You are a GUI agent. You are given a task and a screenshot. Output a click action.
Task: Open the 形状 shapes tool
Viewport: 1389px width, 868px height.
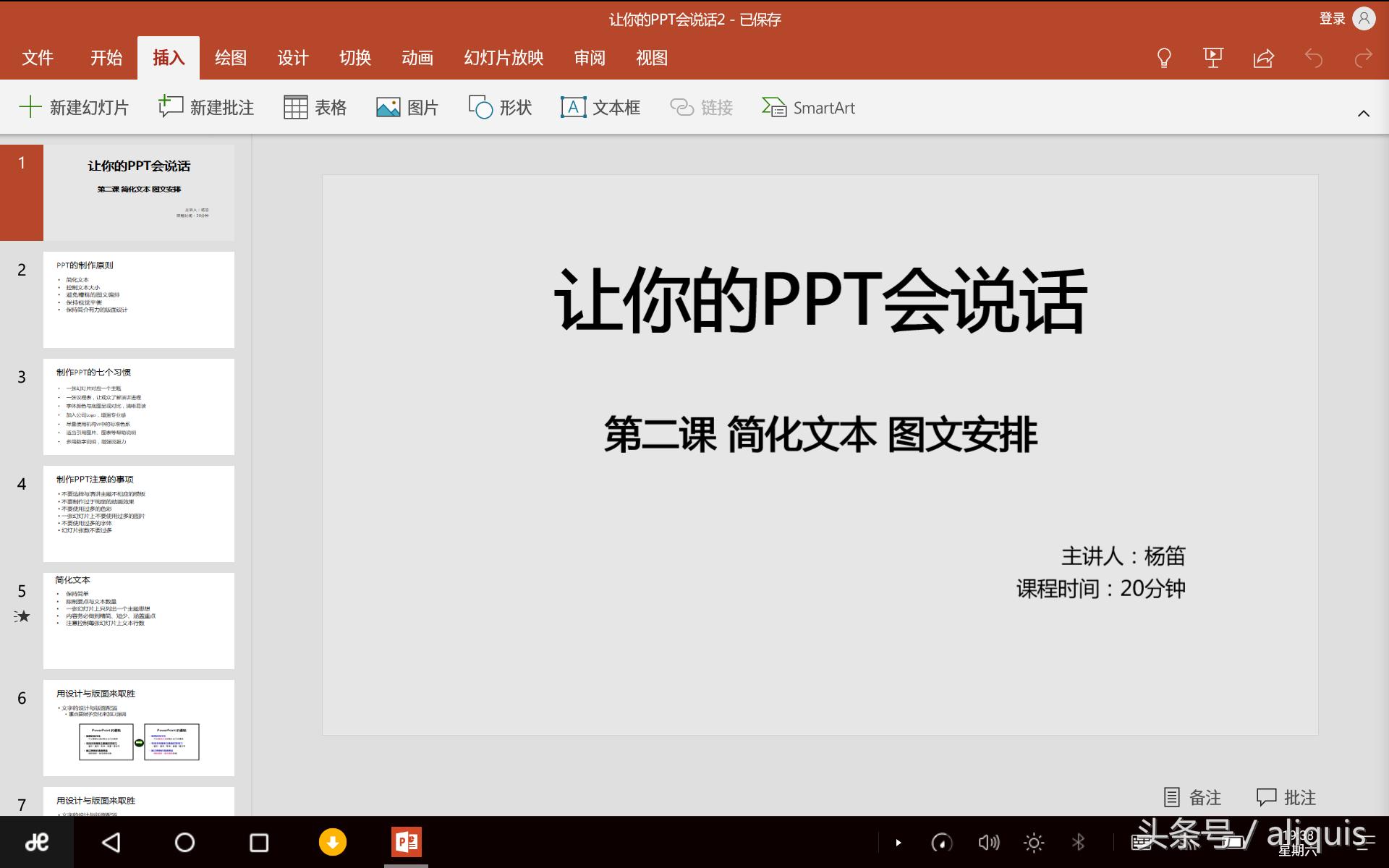click(x=500, y=107)
